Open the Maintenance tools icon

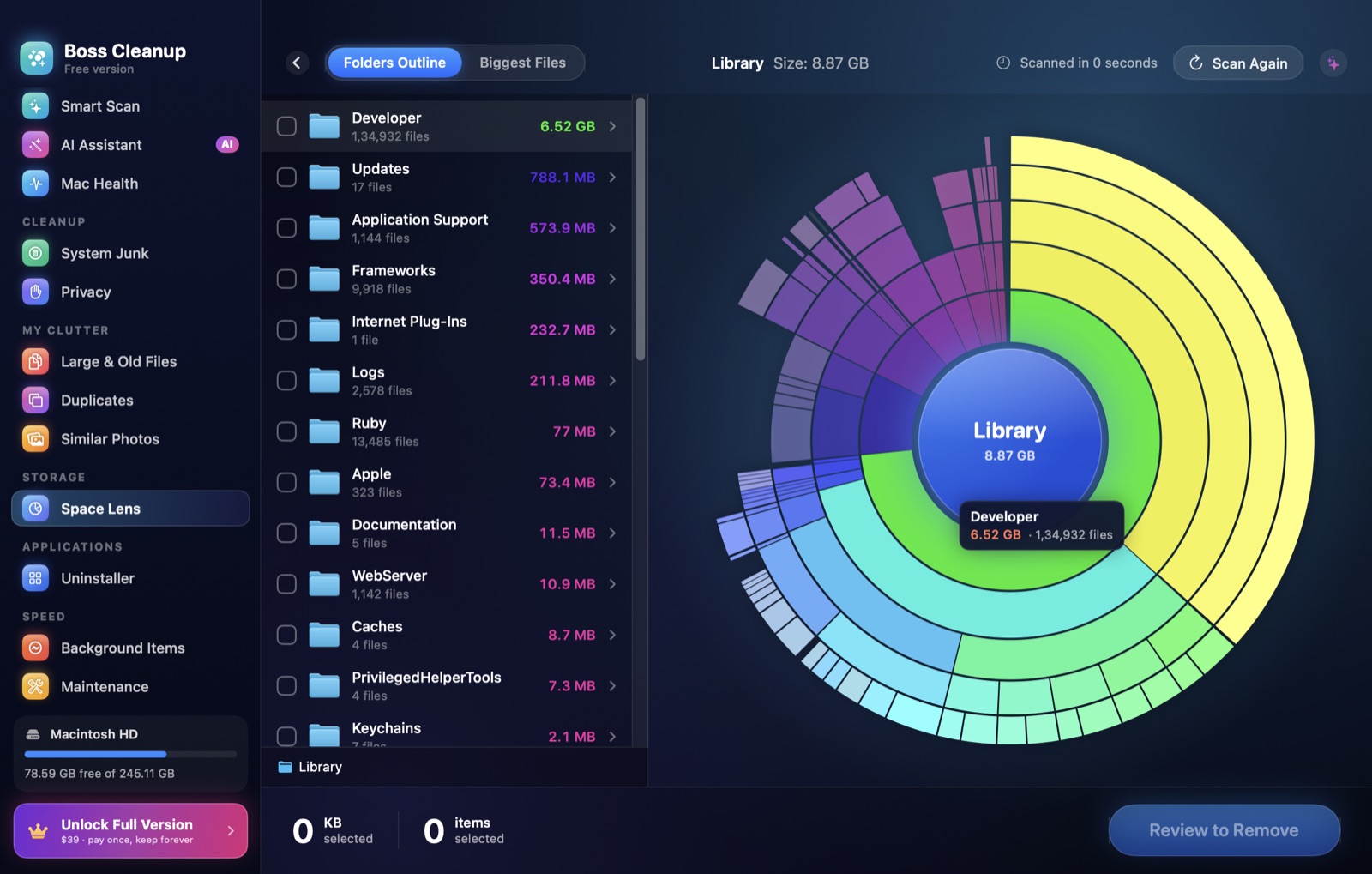pyautogui.click(x=35, y=687)
